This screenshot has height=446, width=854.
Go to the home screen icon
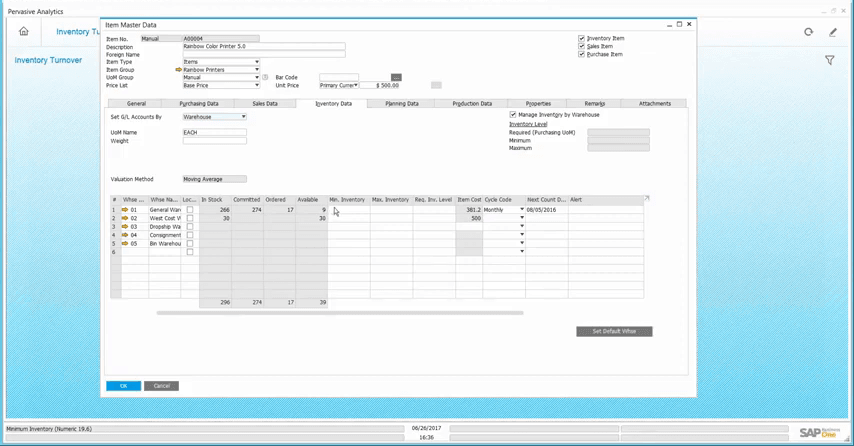click(x=23, y=31)
